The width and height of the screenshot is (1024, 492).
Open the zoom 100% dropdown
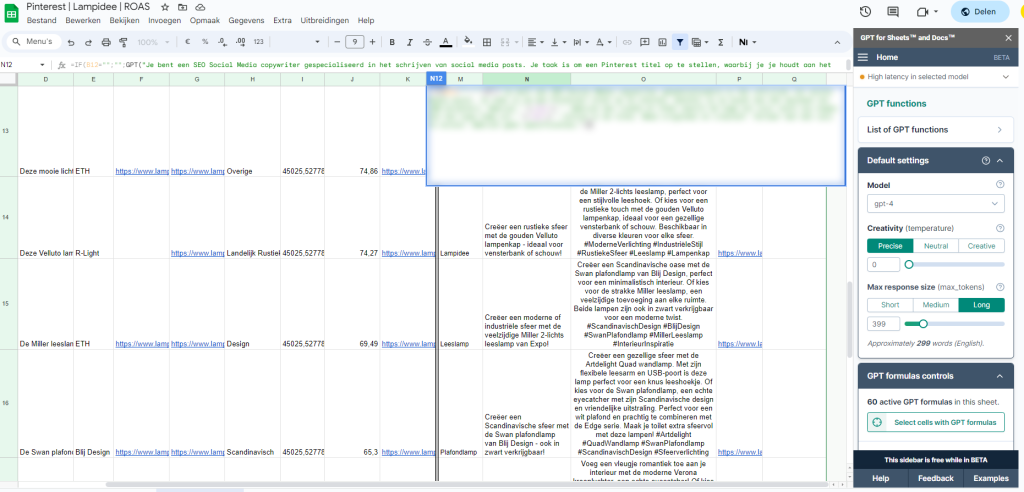(154, 42)
